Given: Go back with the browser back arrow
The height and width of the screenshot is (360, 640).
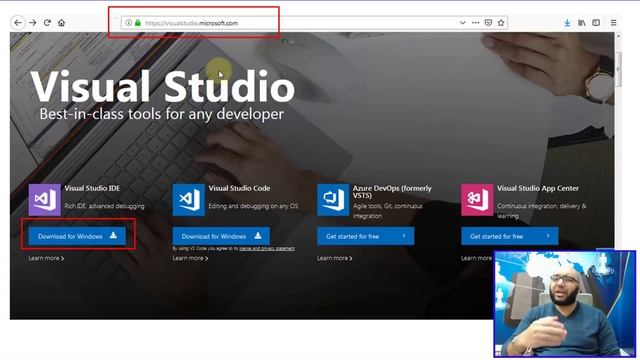Looking at the screenshot, I should coord(18,23).
